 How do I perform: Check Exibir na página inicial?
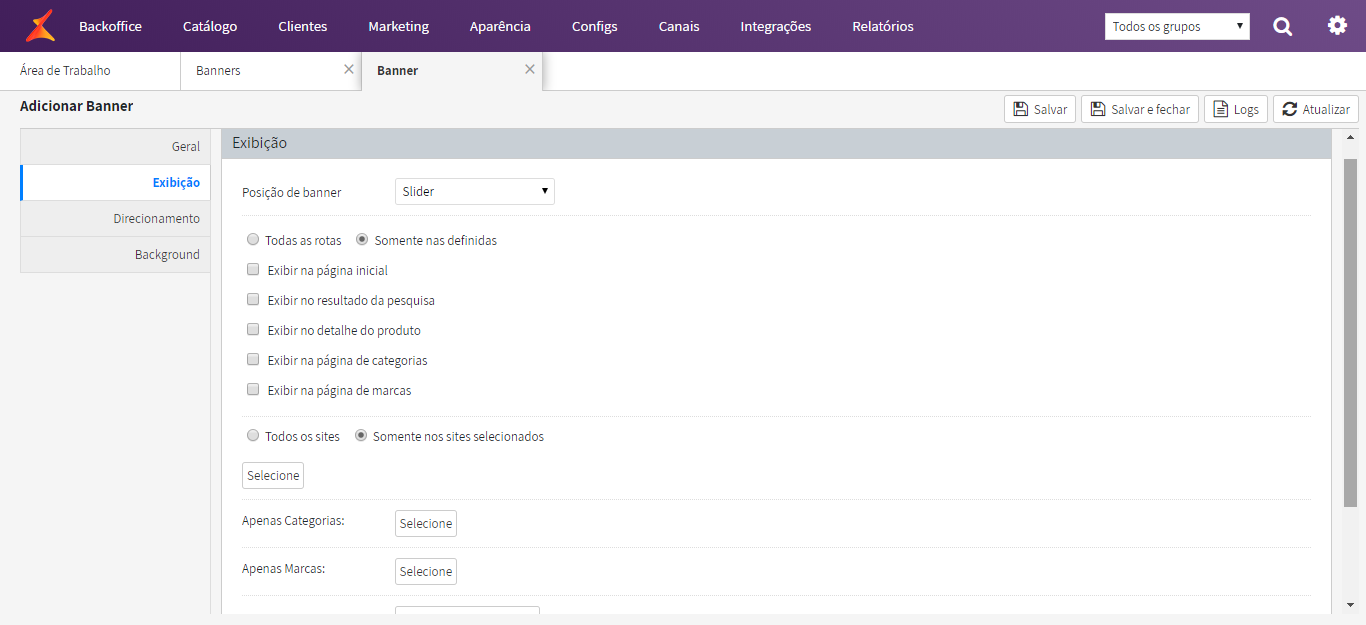coord(253,270)
